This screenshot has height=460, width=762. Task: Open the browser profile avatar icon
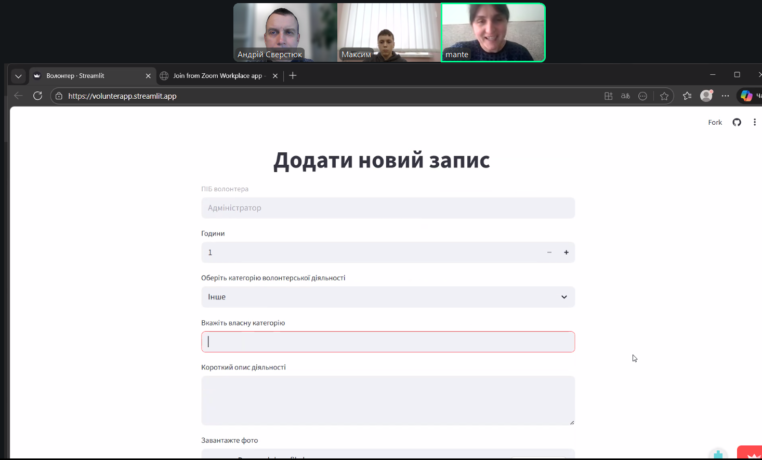707,96
